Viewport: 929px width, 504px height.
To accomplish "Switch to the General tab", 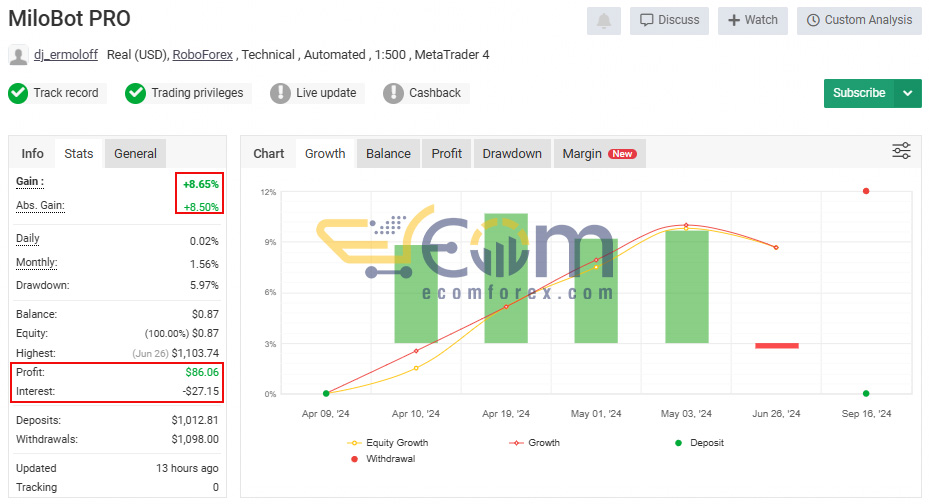I will pos(135,153).
